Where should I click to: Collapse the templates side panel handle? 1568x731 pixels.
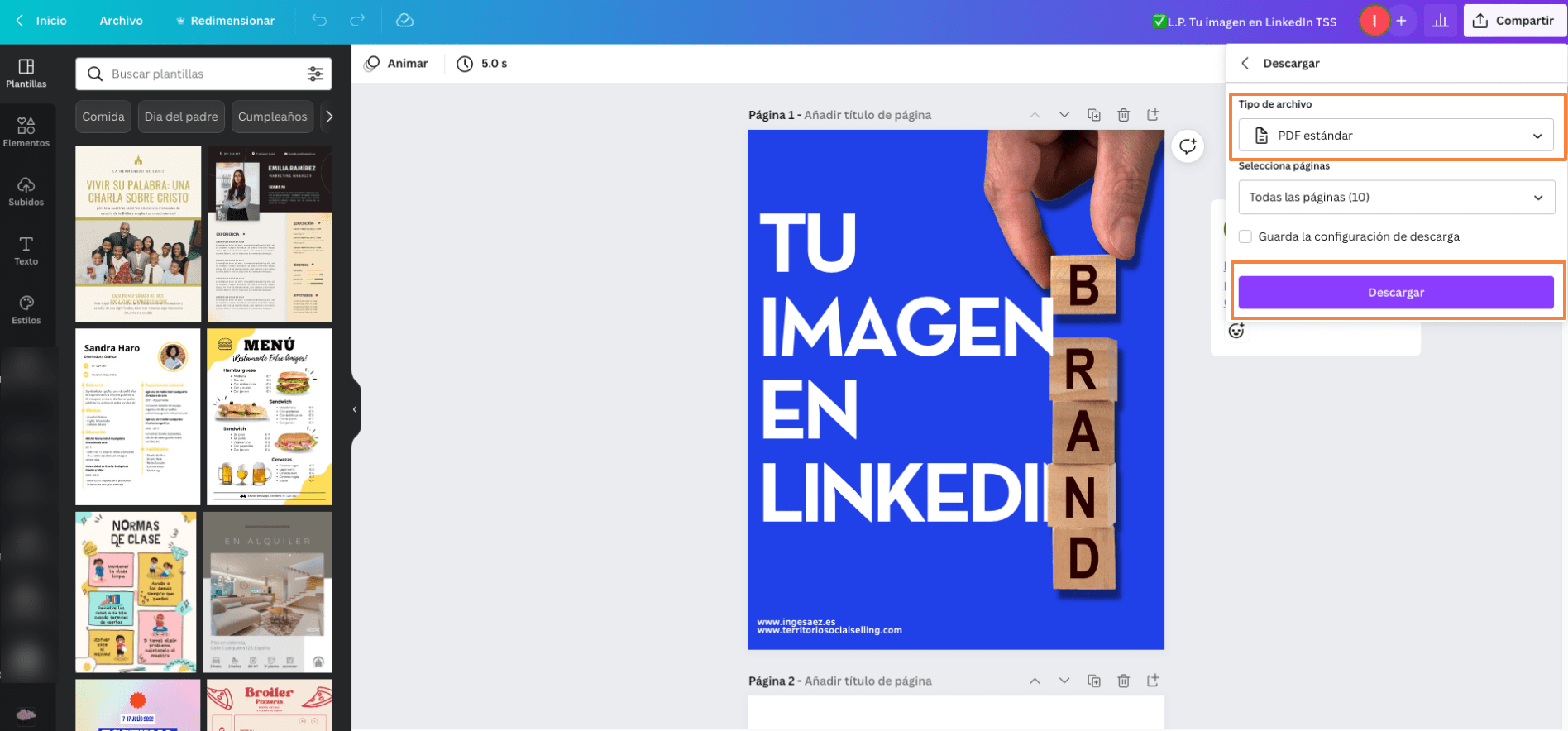tap(356, 408)
